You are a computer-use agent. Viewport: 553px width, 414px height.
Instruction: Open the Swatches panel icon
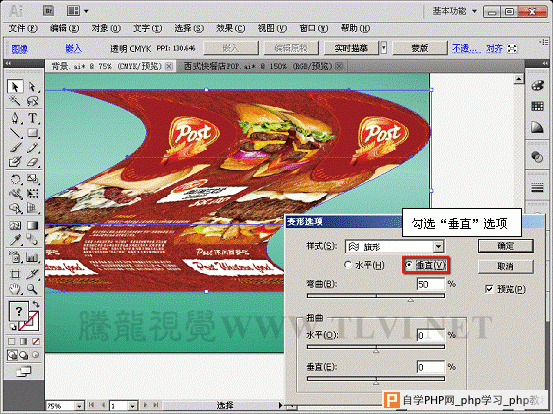click(x=537, y=106)
